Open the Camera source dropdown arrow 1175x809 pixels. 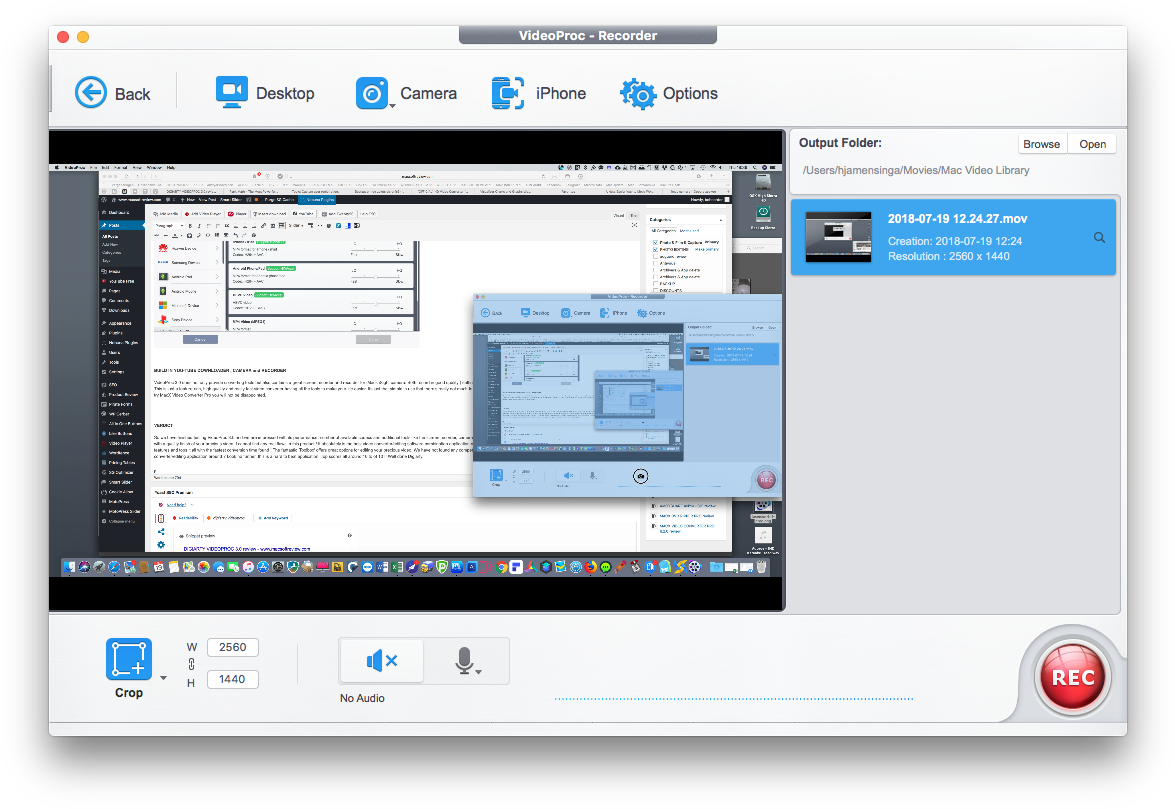392,106
